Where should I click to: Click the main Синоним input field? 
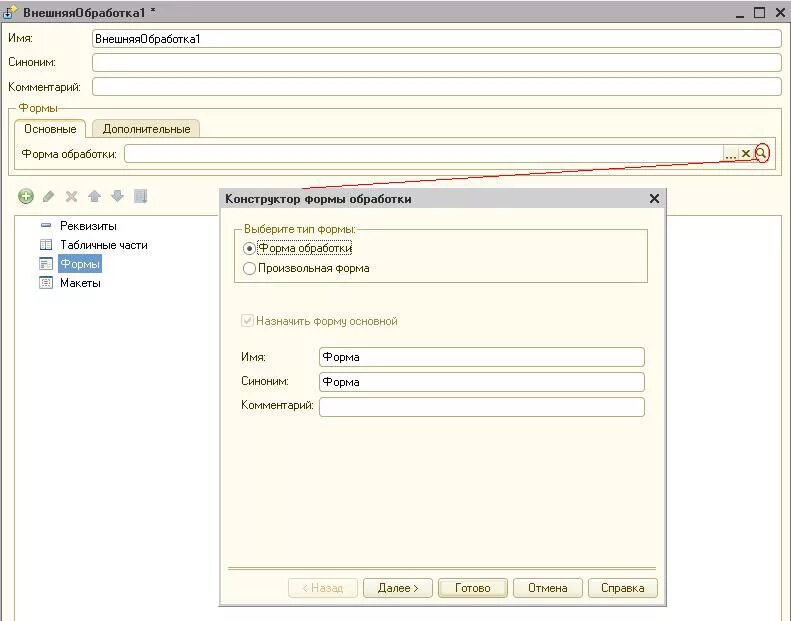pyautogui.click(x=437, y=63)
